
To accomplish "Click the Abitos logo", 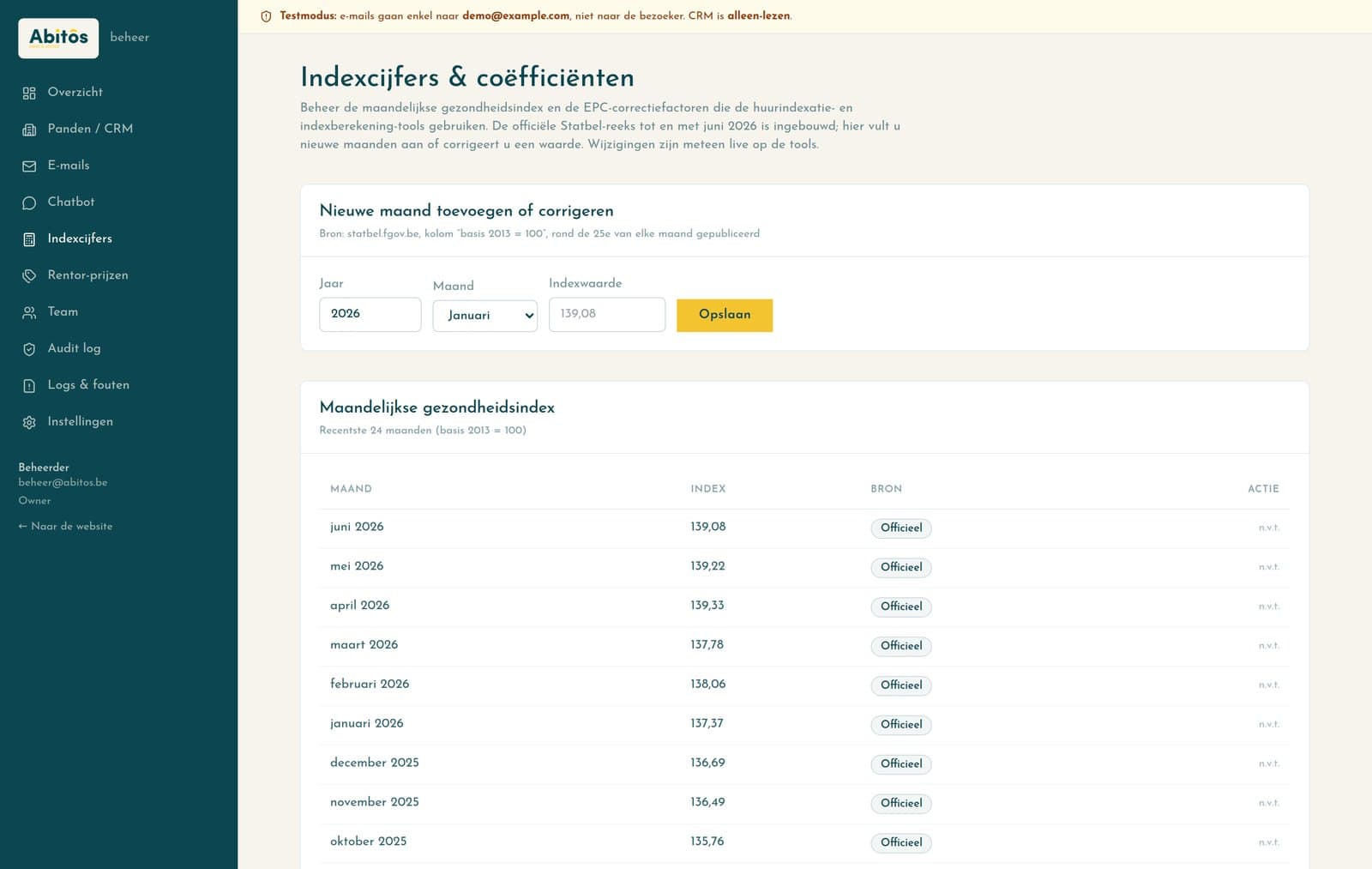I will point(58,38).
